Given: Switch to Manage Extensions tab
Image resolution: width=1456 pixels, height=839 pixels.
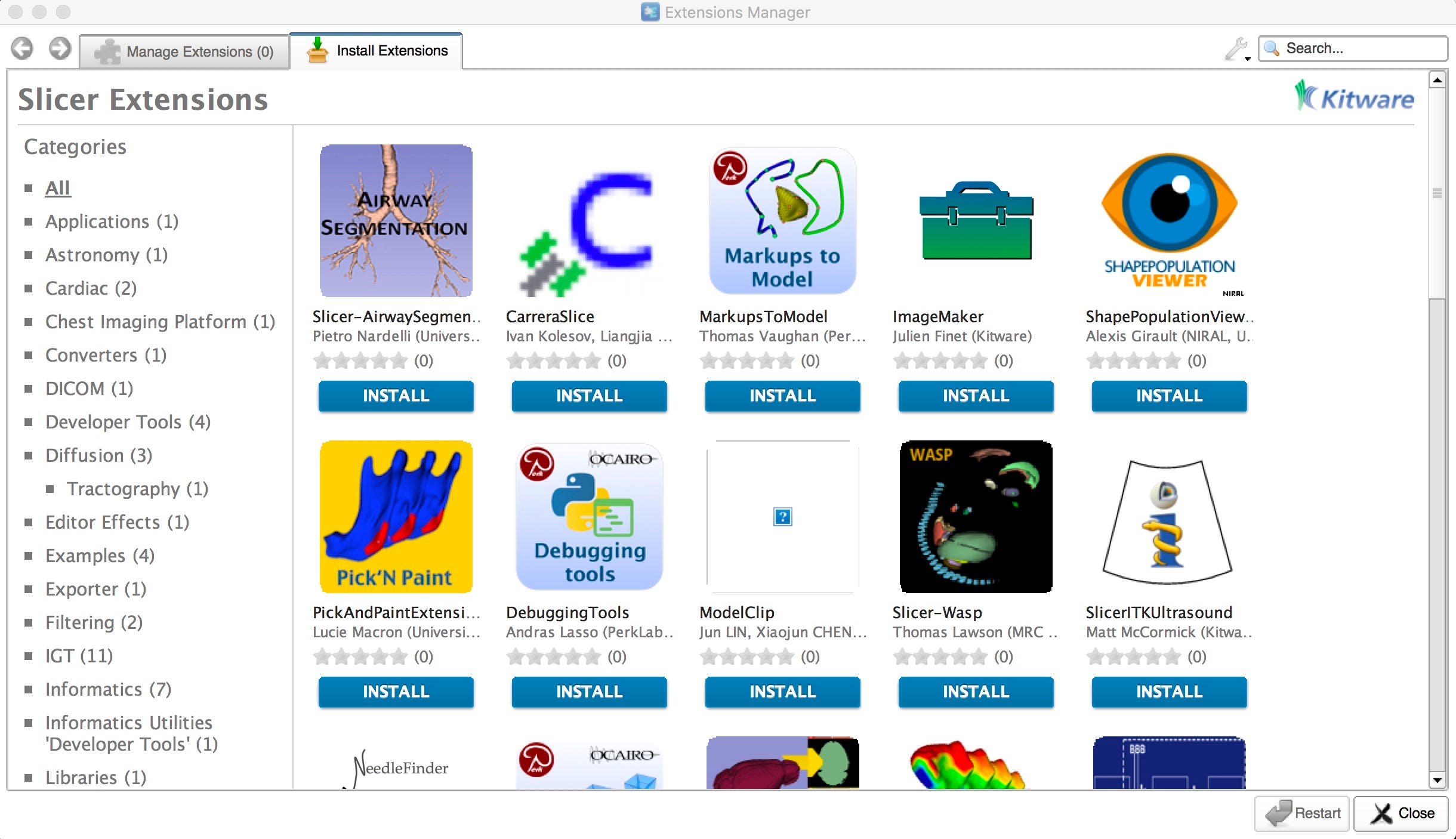Looking at the screenshot, I should point(185,52).
